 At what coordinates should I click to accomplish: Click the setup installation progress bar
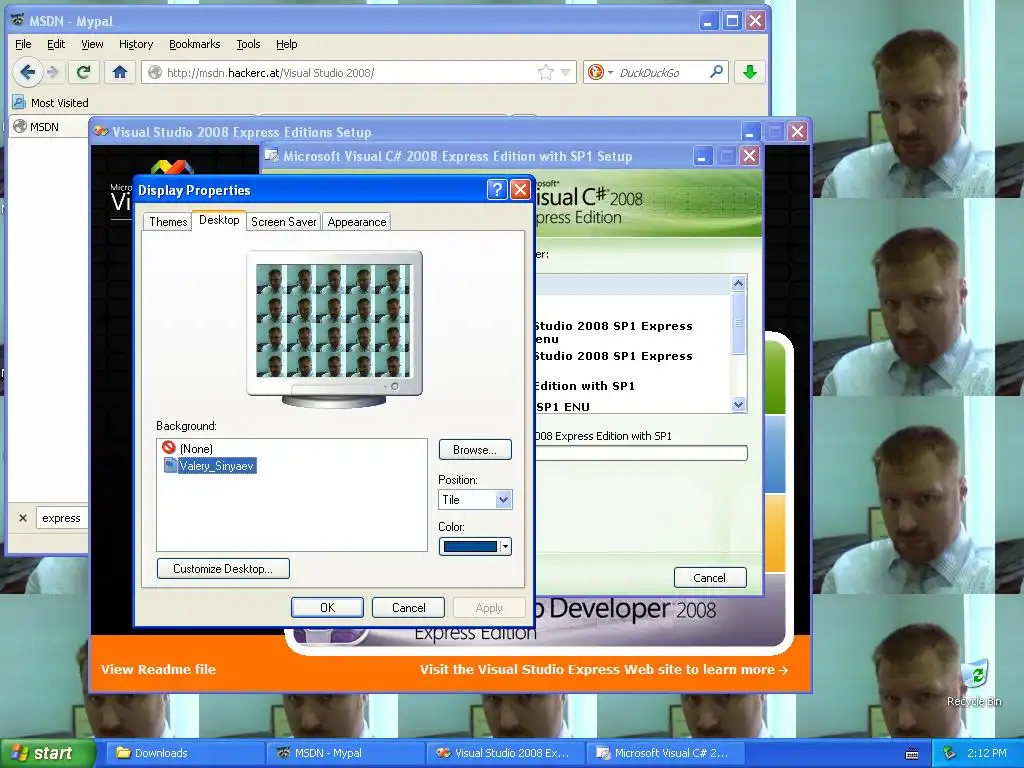(641, 453)
